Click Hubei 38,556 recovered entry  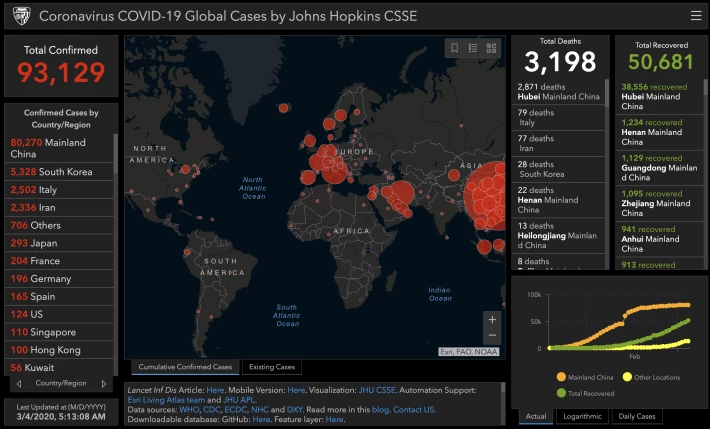tap(659, 96)
